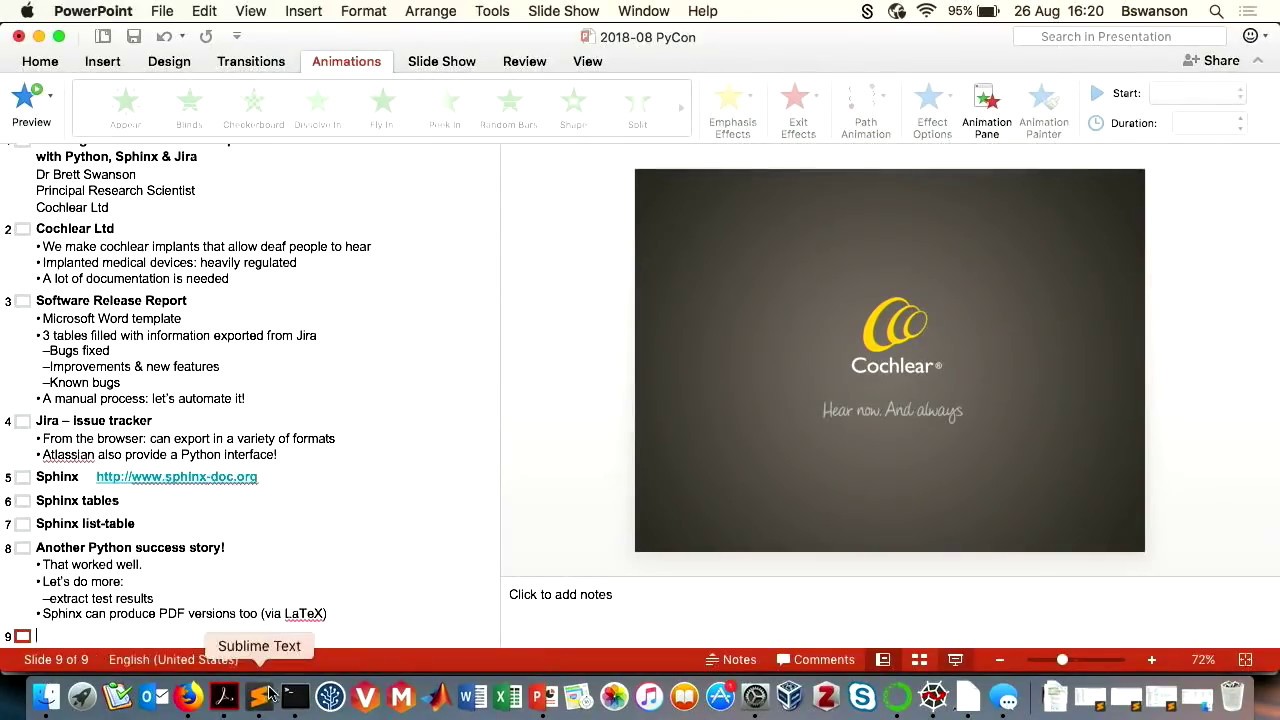The height and width of the screenshot is (720, 1280).
Task: Select the Blinds animation effect
Action: 189,108
